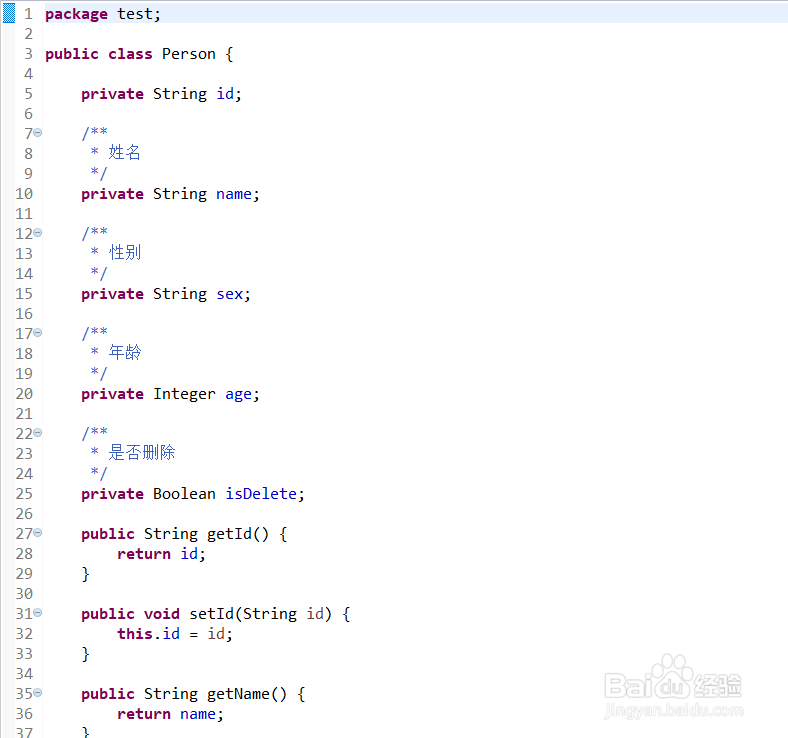Click 'class' keyword on line 3

[x=131, y=54]
